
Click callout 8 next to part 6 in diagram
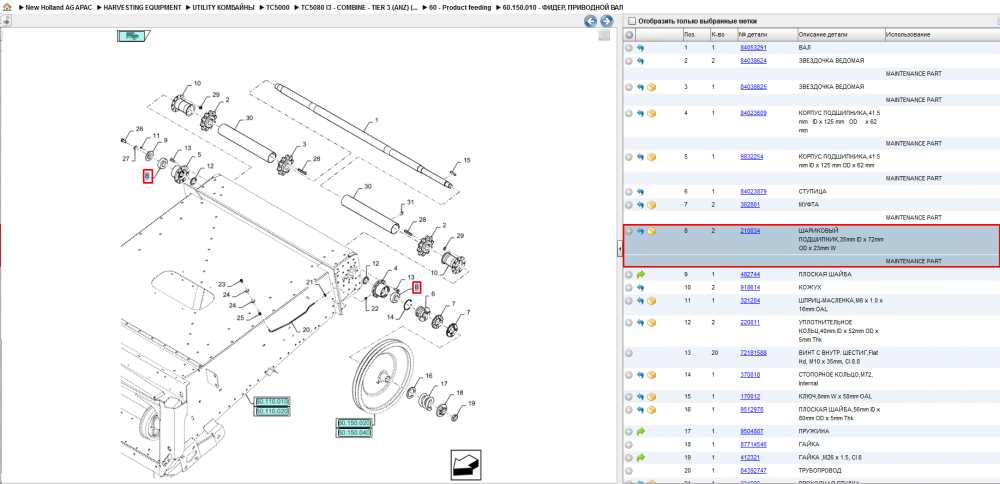(x=416, y=288)
